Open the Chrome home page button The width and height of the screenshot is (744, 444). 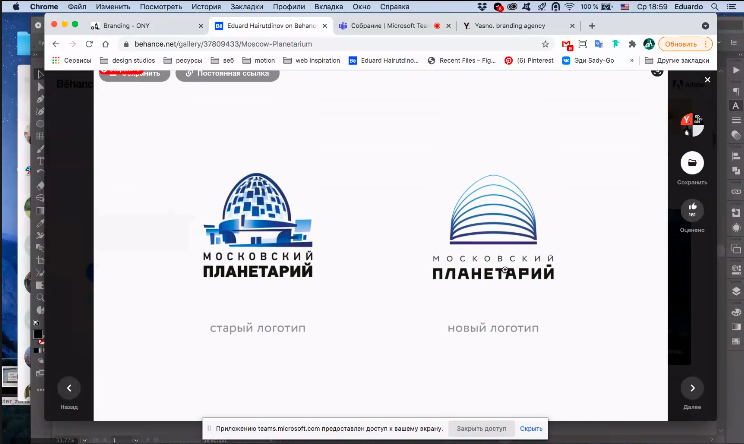(x=105, y=44)
